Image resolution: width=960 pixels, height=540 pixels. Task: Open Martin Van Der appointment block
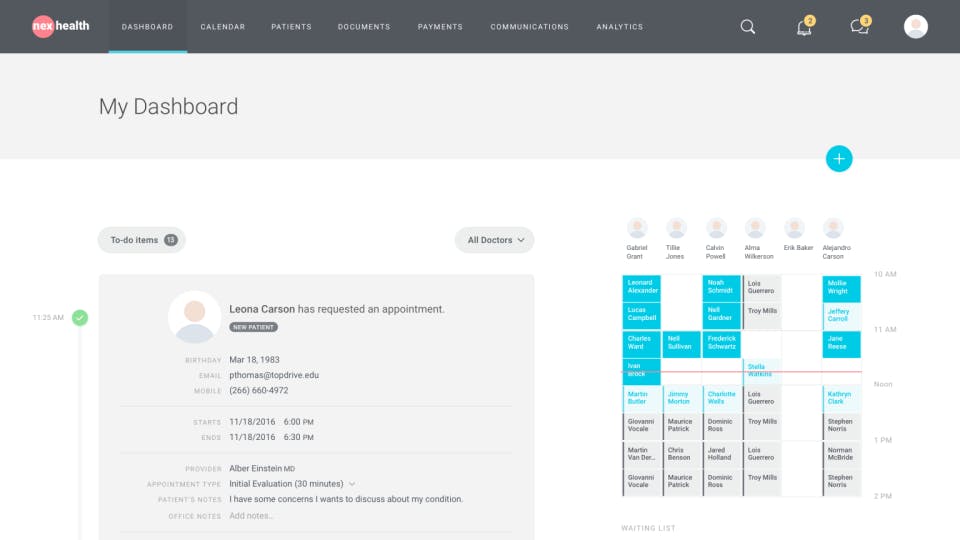[642, 455]
